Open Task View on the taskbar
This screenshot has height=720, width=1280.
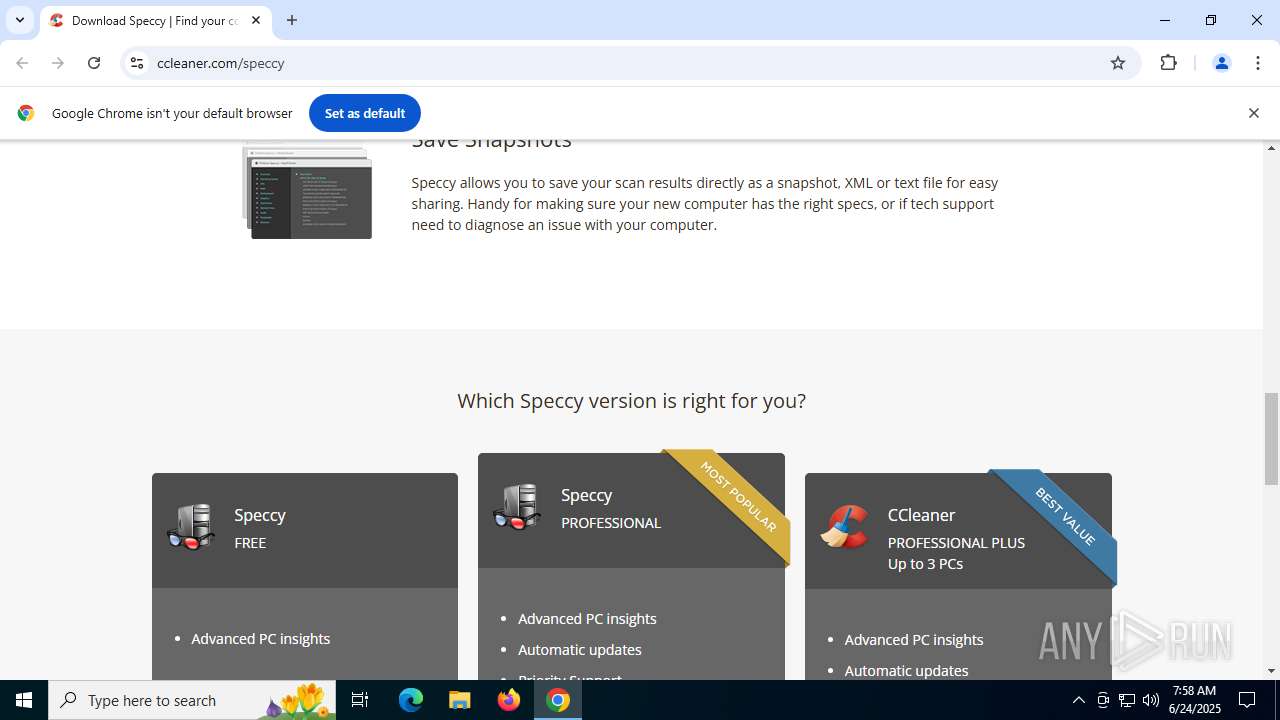tap(360, 700)
